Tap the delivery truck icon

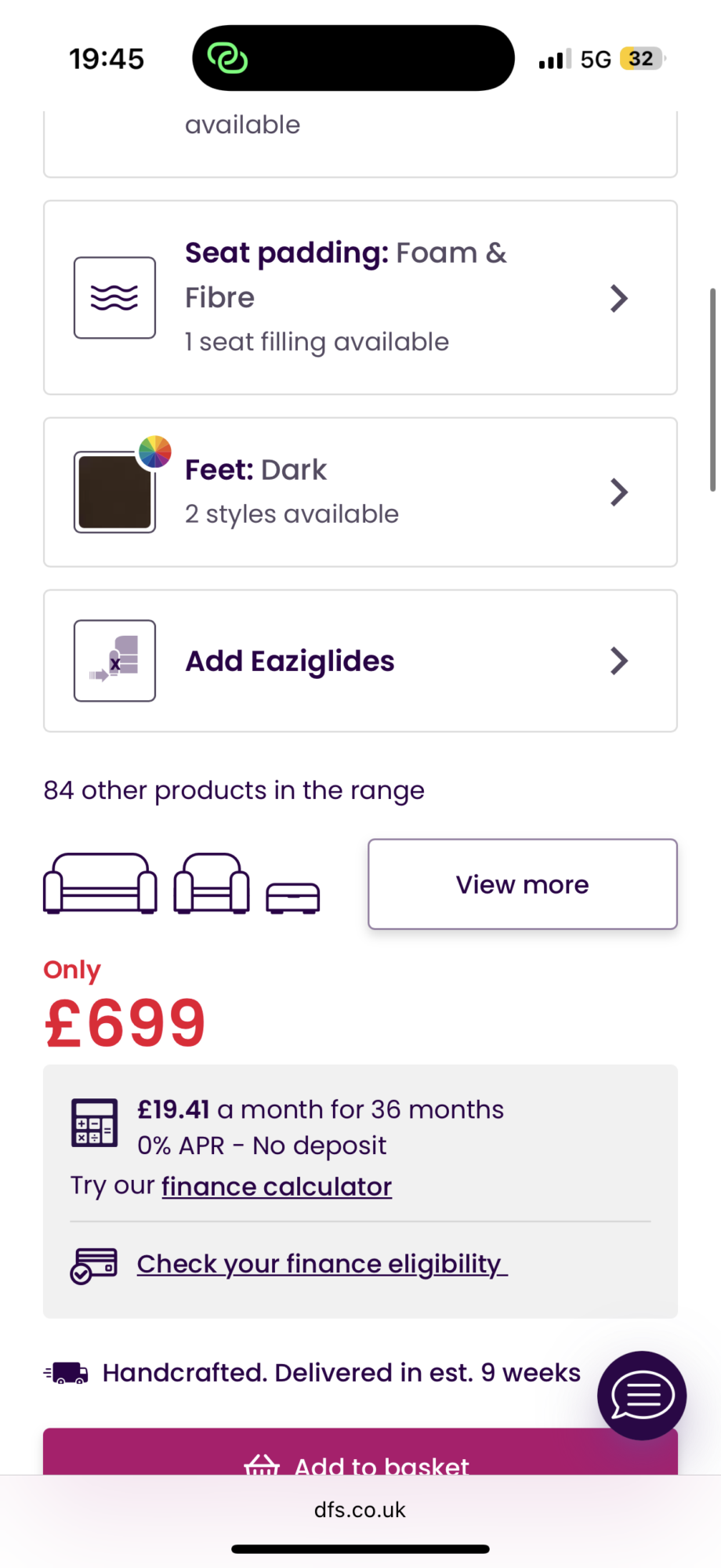(67, 1373)
